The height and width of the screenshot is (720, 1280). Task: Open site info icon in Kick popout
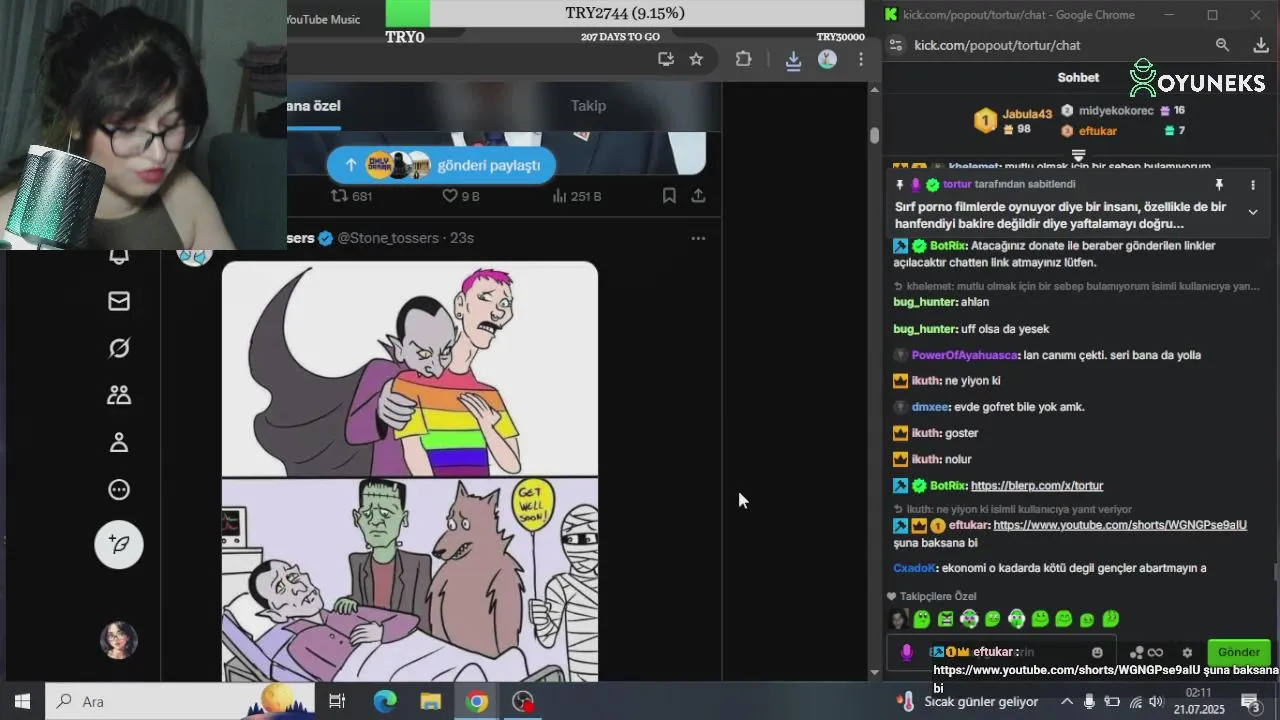pyautogui.click(x=896, y=45)
